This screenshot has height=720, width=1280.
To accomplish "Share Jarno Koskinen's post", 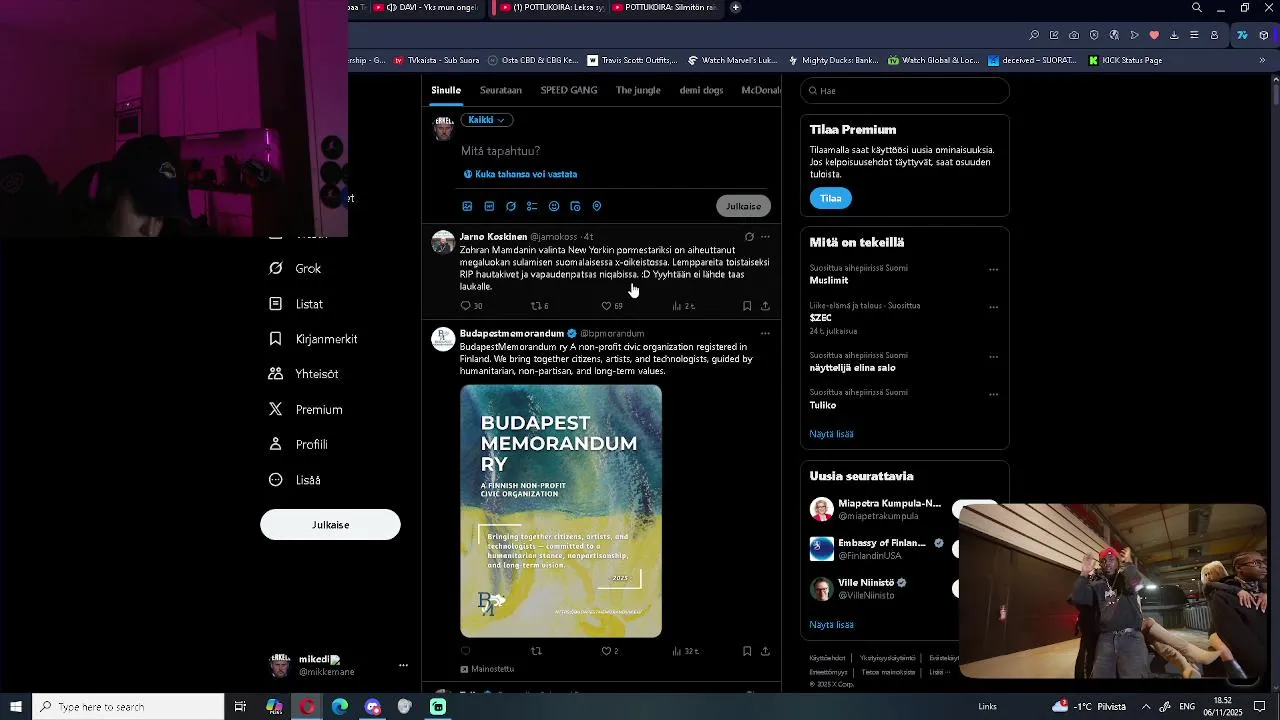I will pos(765,306).
